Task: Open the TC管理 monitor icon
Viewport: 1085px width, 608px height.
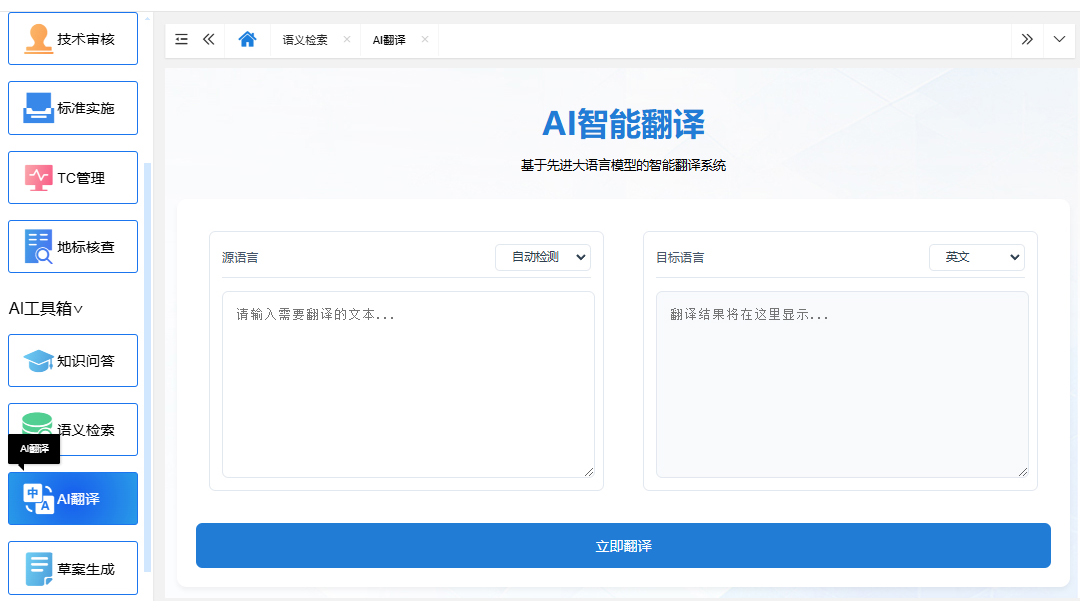Action: [x=38, y=178]
